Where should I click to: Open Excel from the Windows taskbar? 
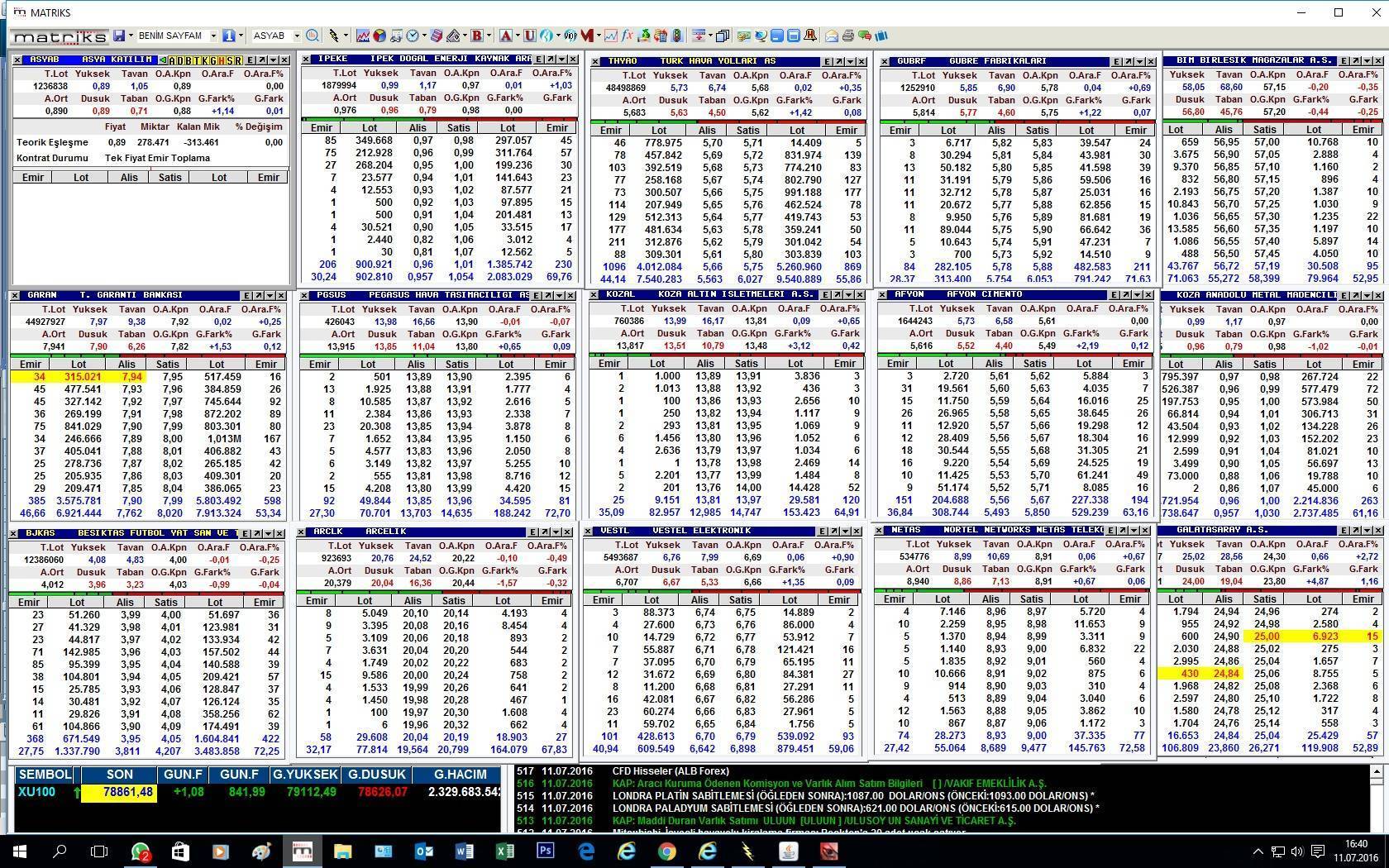[x=504, y=851]
